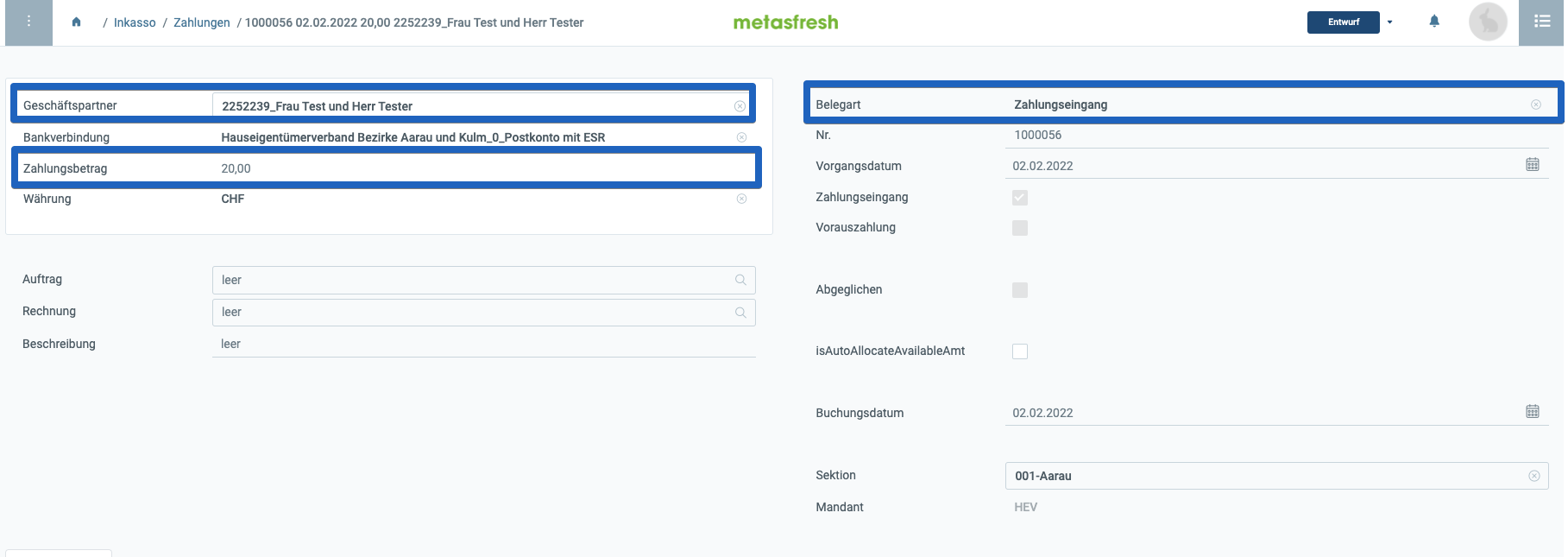Toggle the Abgeglichen checkbox

click(1020, 290)
